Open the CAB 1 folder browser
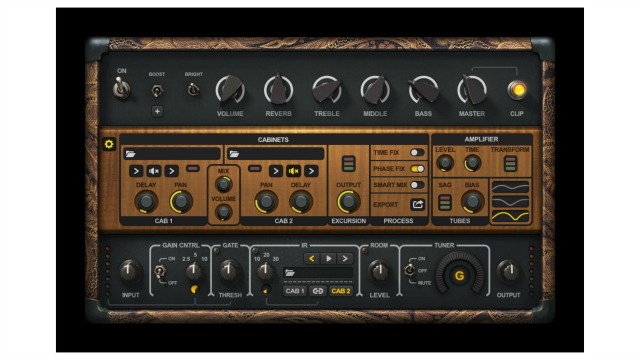 coord(131,154)
